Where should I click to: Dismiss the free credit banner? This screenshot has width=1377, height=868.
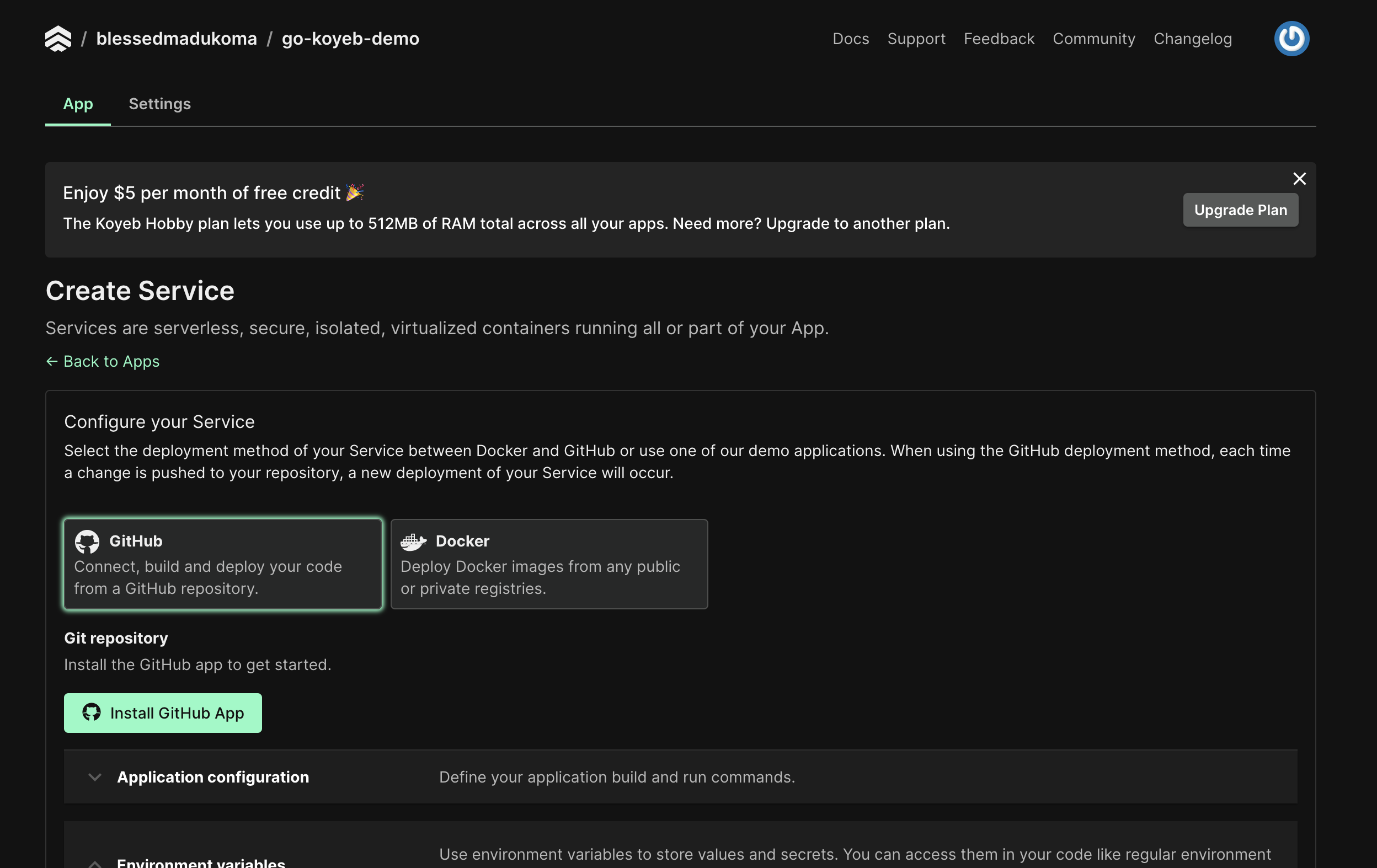click(1299, 179)
